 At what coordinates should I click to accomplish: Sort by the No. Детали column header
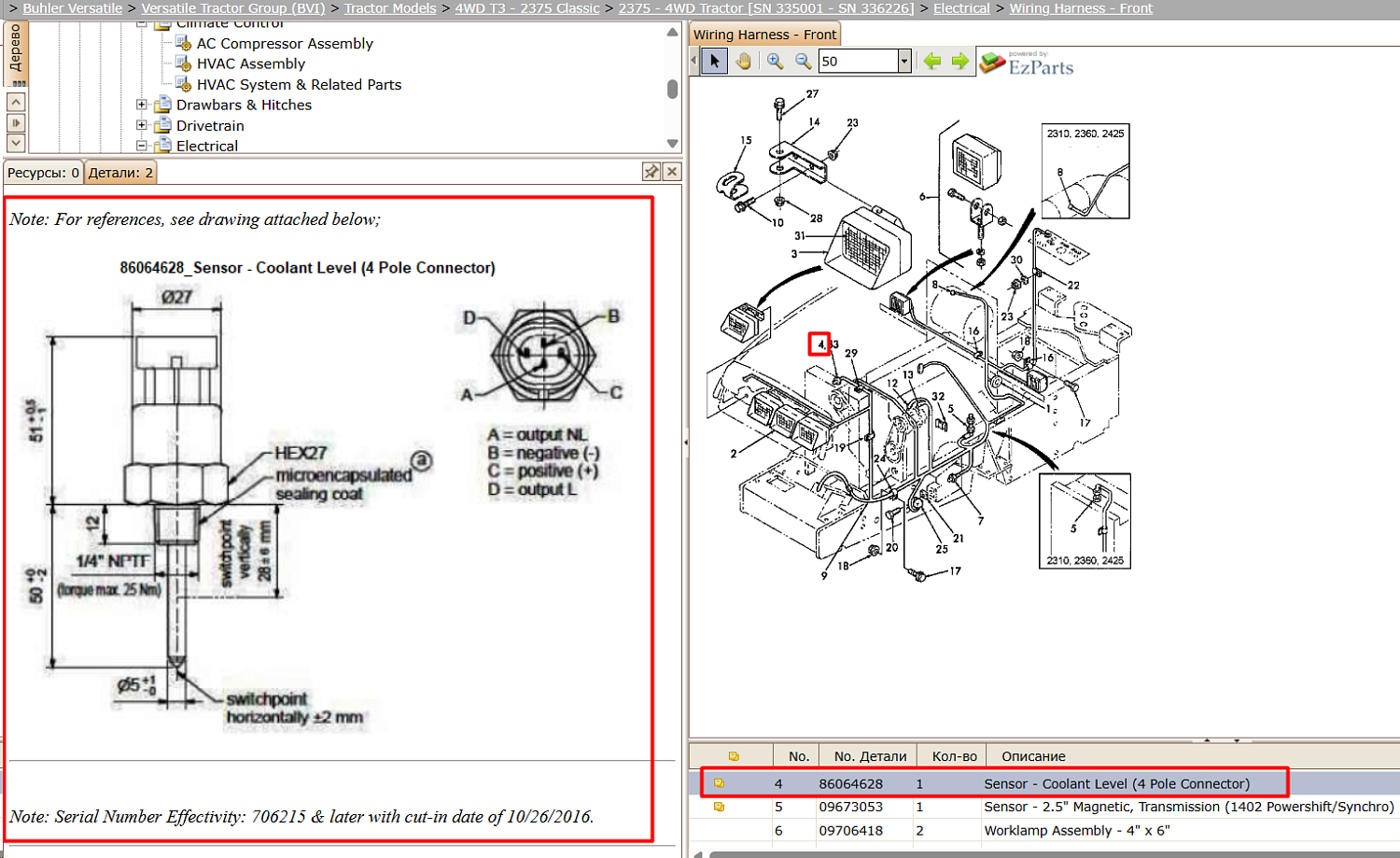870,756
